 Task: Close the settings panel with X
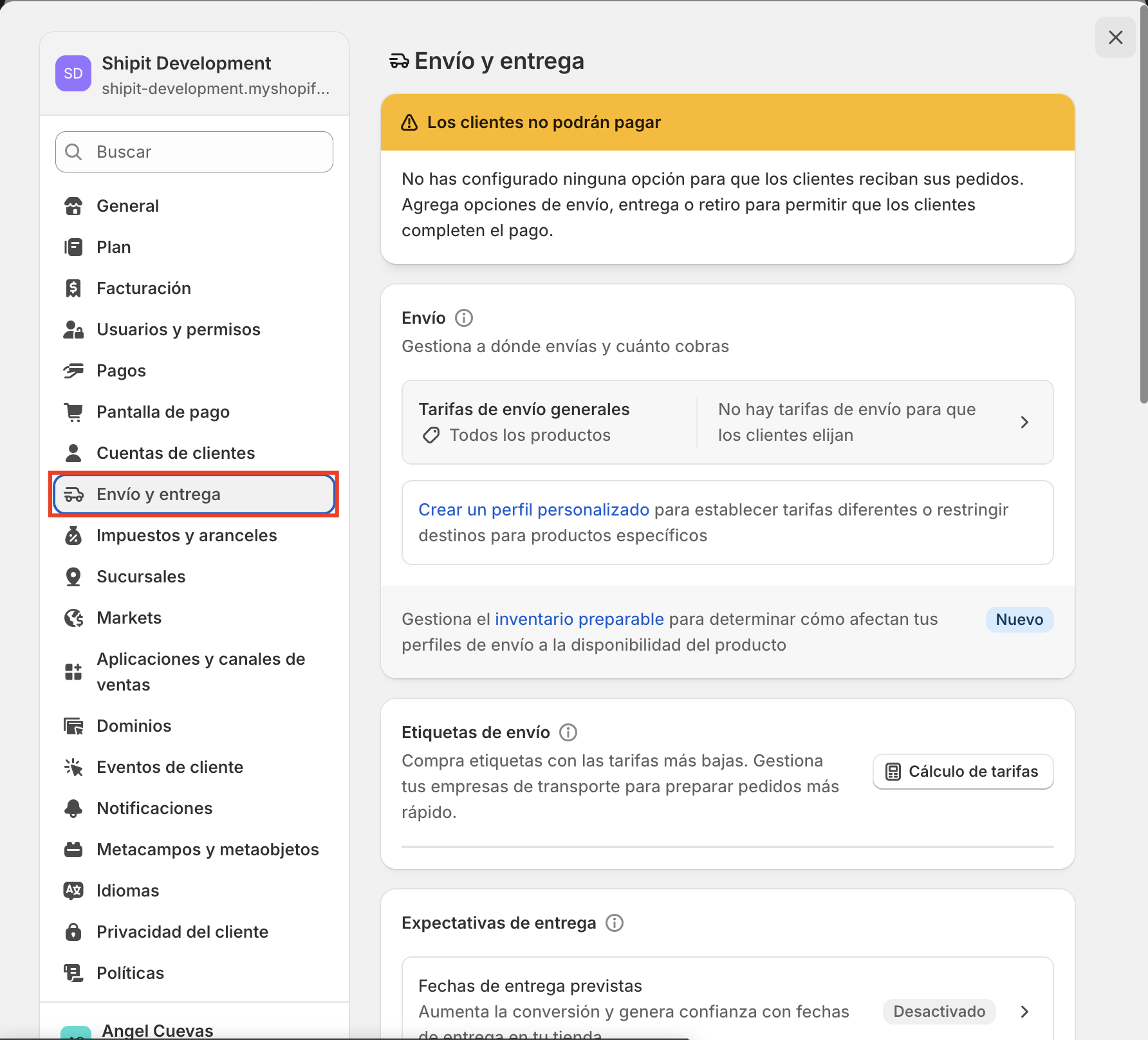[1115, 37]
